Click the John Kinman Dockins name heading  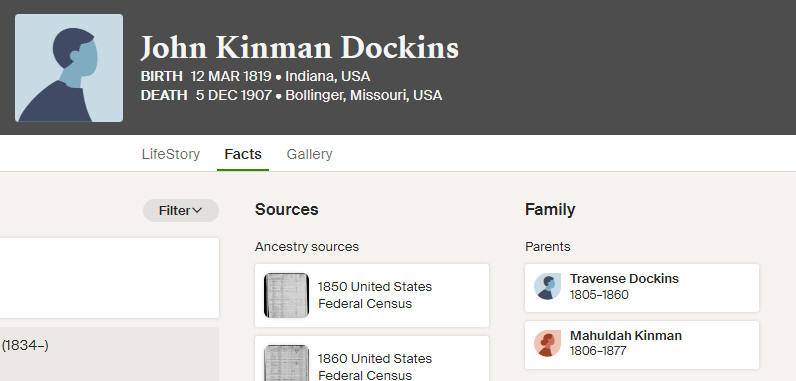point(300,48)
